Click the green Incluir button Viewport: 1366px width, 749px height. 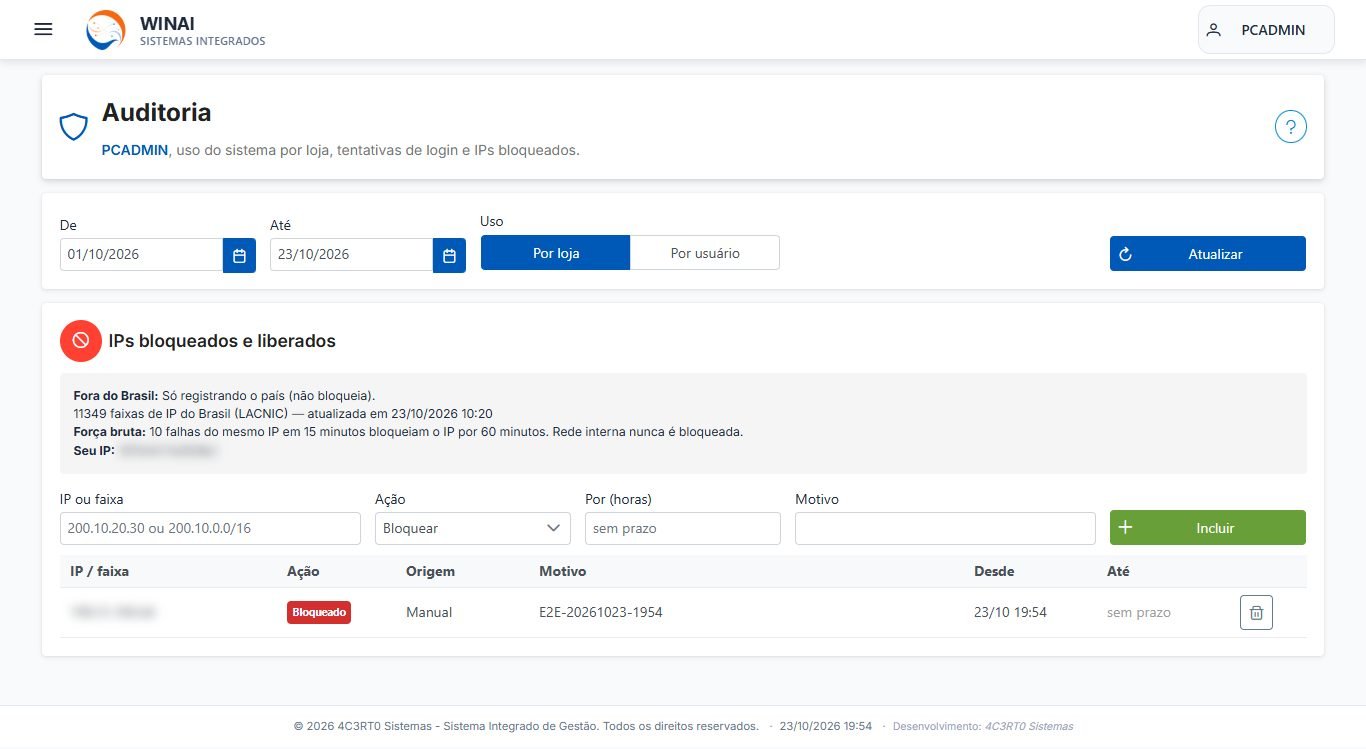(1208, 528)
